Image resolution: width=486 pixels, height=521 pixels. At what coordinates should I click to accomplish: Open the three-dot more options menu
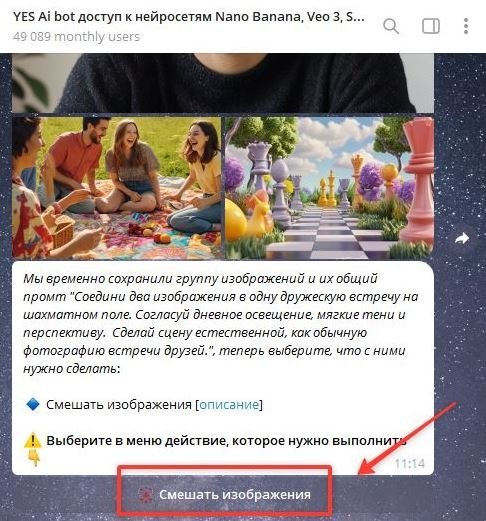click(466, 26)
